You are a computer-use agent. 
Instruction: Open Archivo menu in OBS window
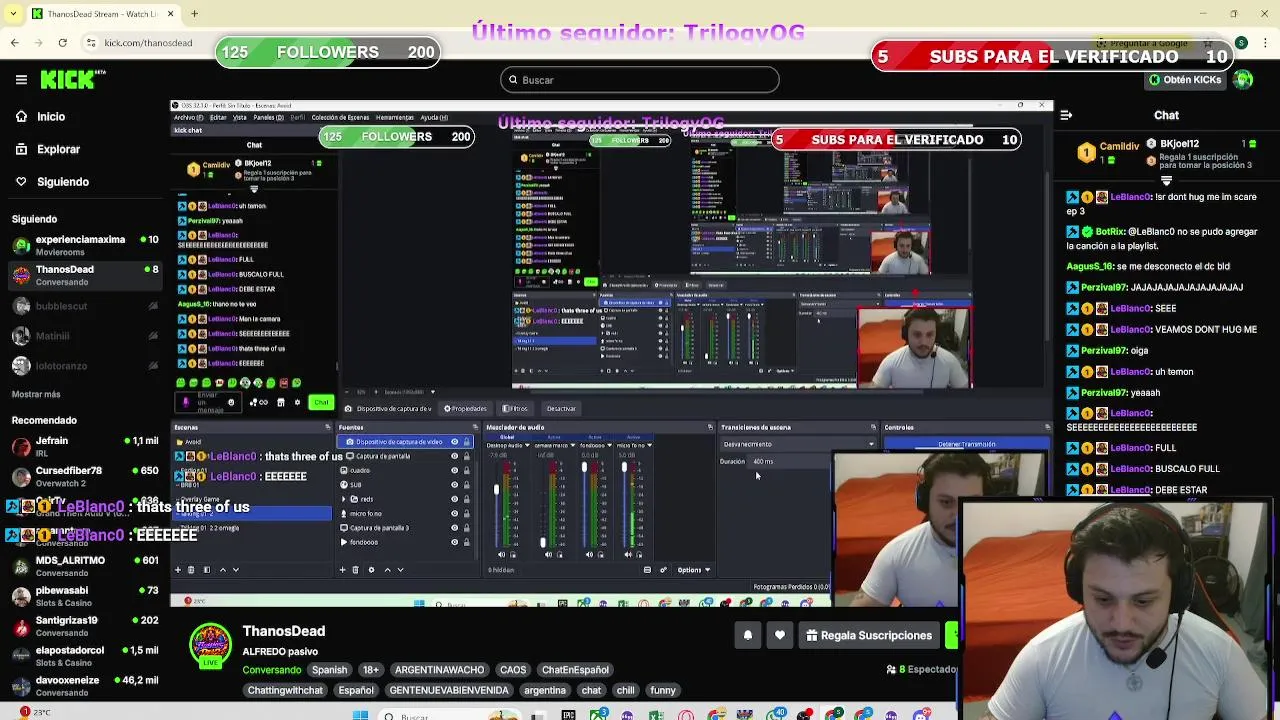pyautogui.click(x=188, y=117)
